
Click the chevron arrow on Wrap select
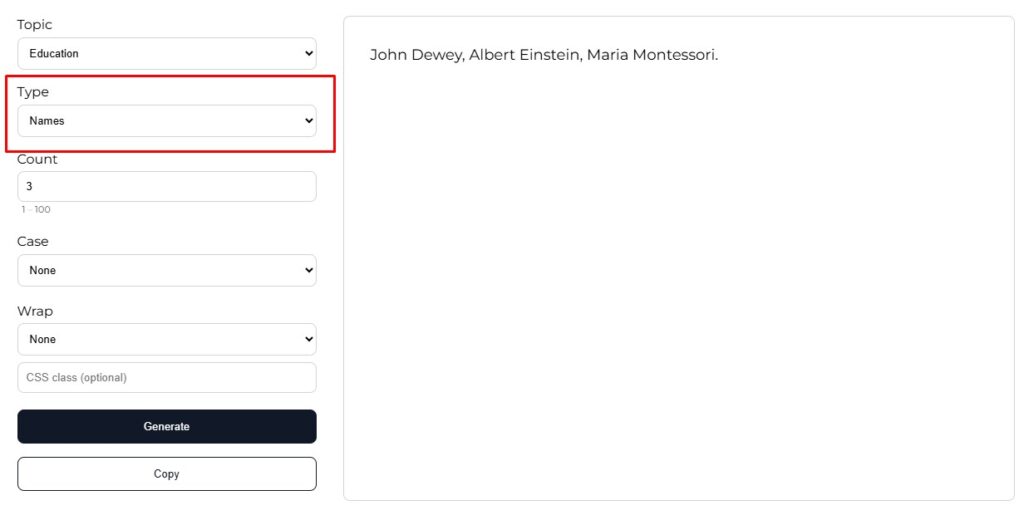tap(308, 339)
